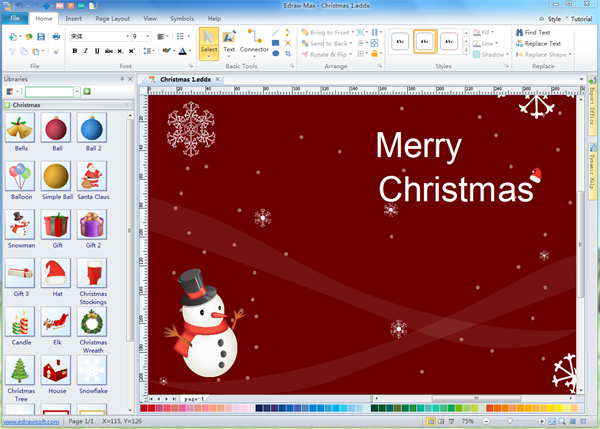Pick the Hat shape

pos(56,273)
